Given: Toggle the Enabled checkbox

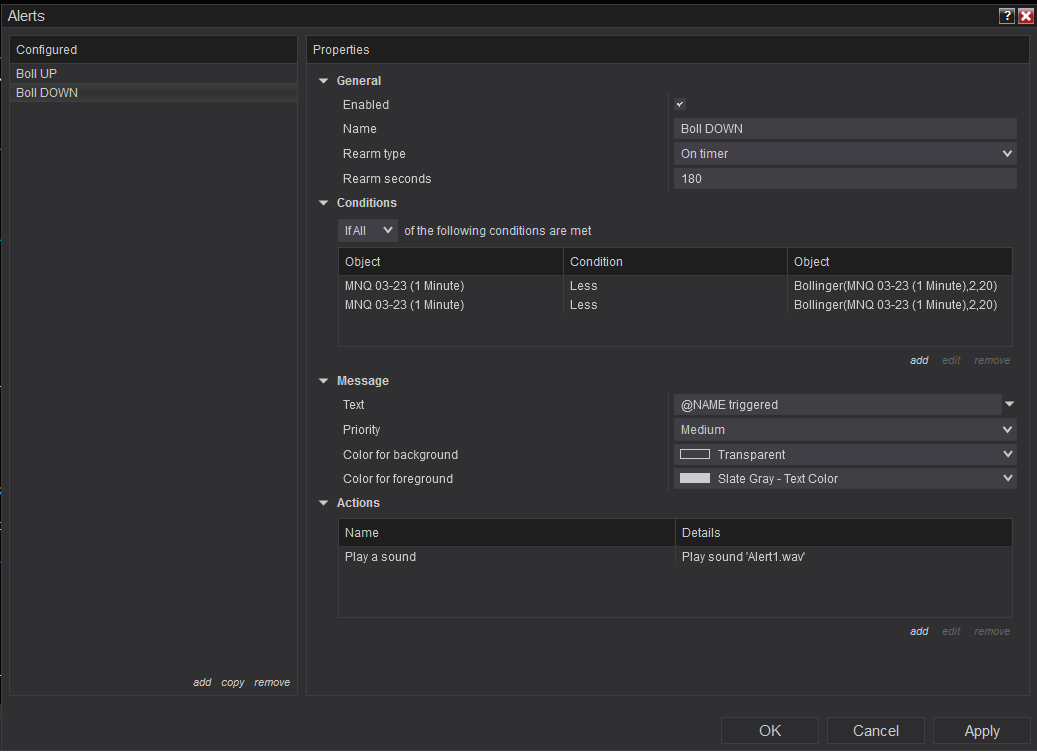Looking at the screenshot, I should [680, 105].
